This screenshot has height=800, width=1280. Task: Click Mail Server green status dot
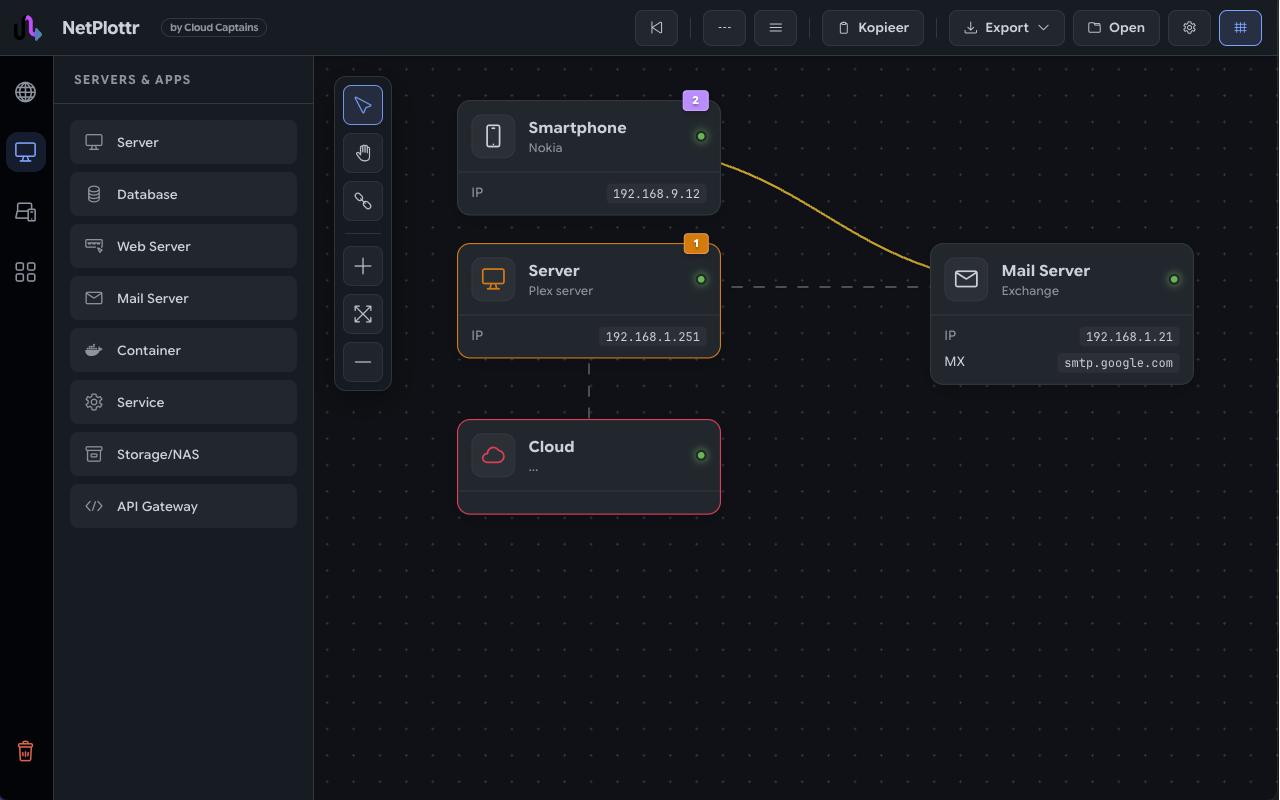click(1174, 279)
